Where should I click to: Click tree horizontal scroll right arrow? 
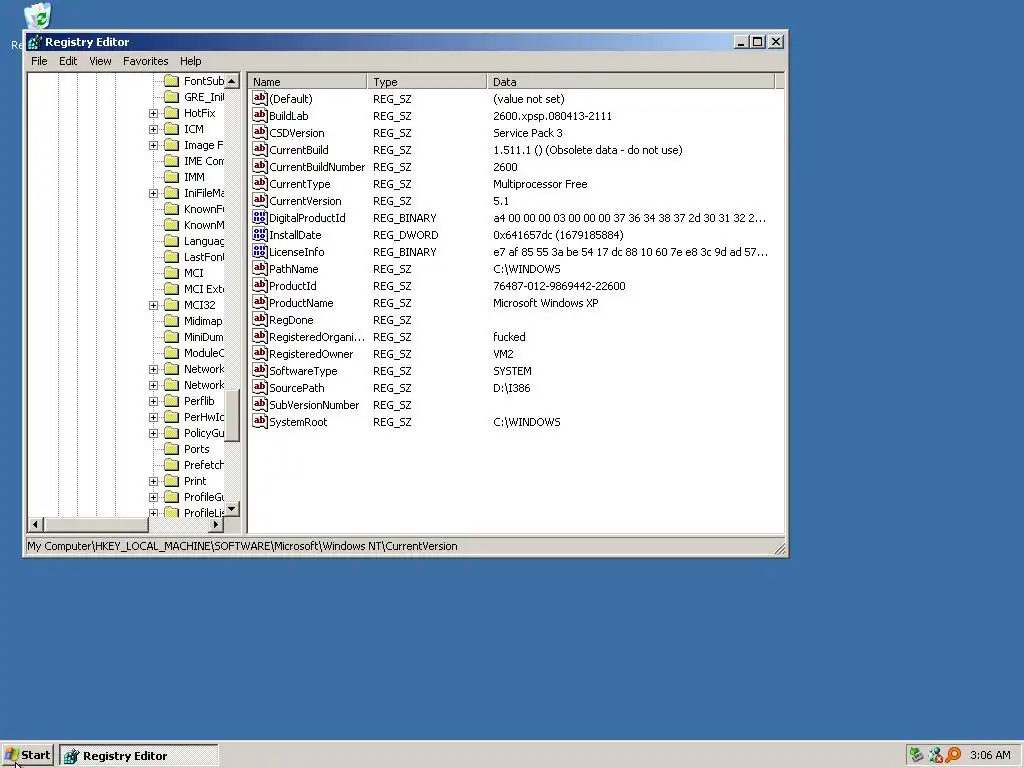pyautogui.click(x=216, y=524)
